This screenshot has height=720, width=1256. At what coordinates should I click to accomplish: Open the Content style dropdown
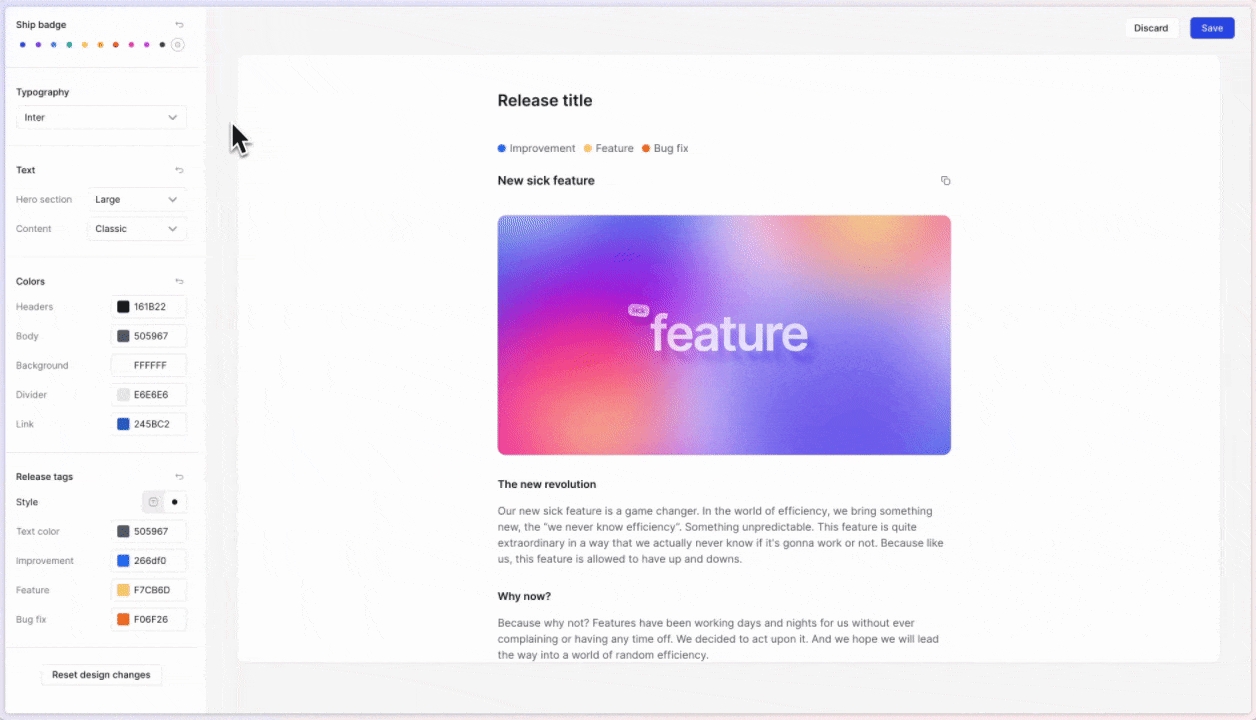(136, 229)
